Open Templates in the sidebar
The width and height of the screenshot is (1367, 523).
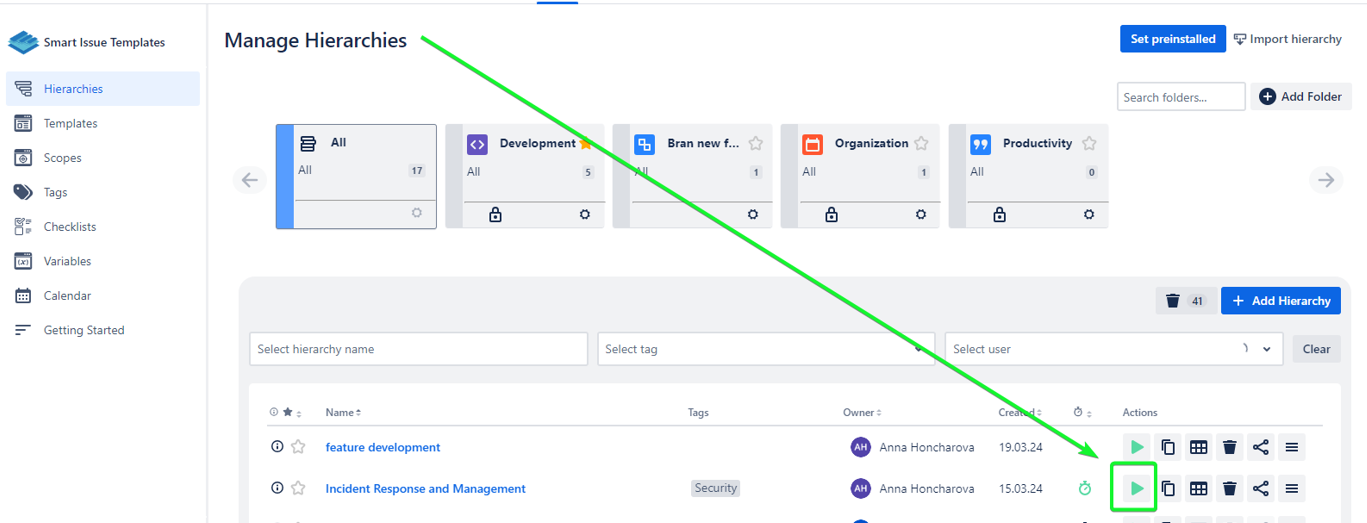pyautogui.click(x=70, y=123)
